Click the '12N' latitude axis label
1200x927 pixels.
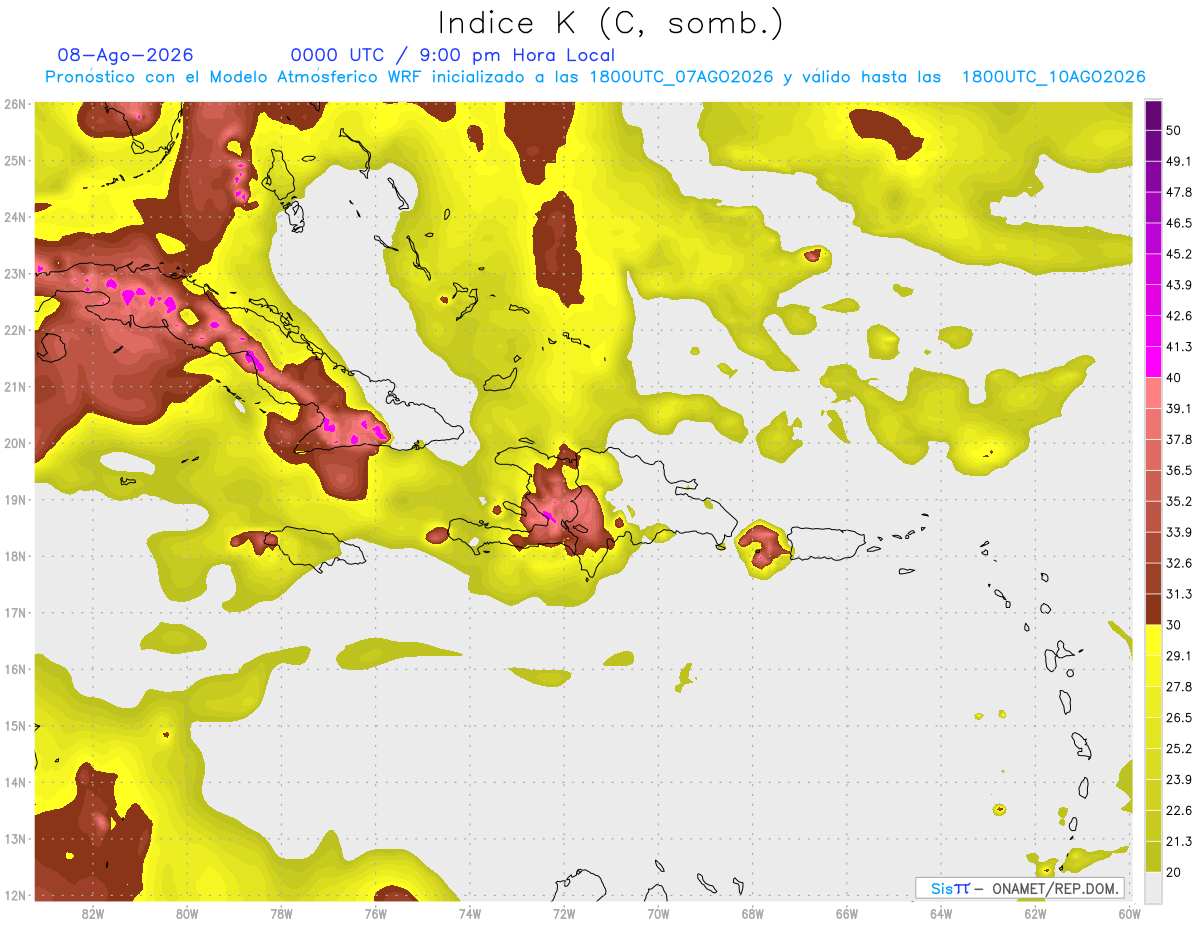[x=14, y=895]
